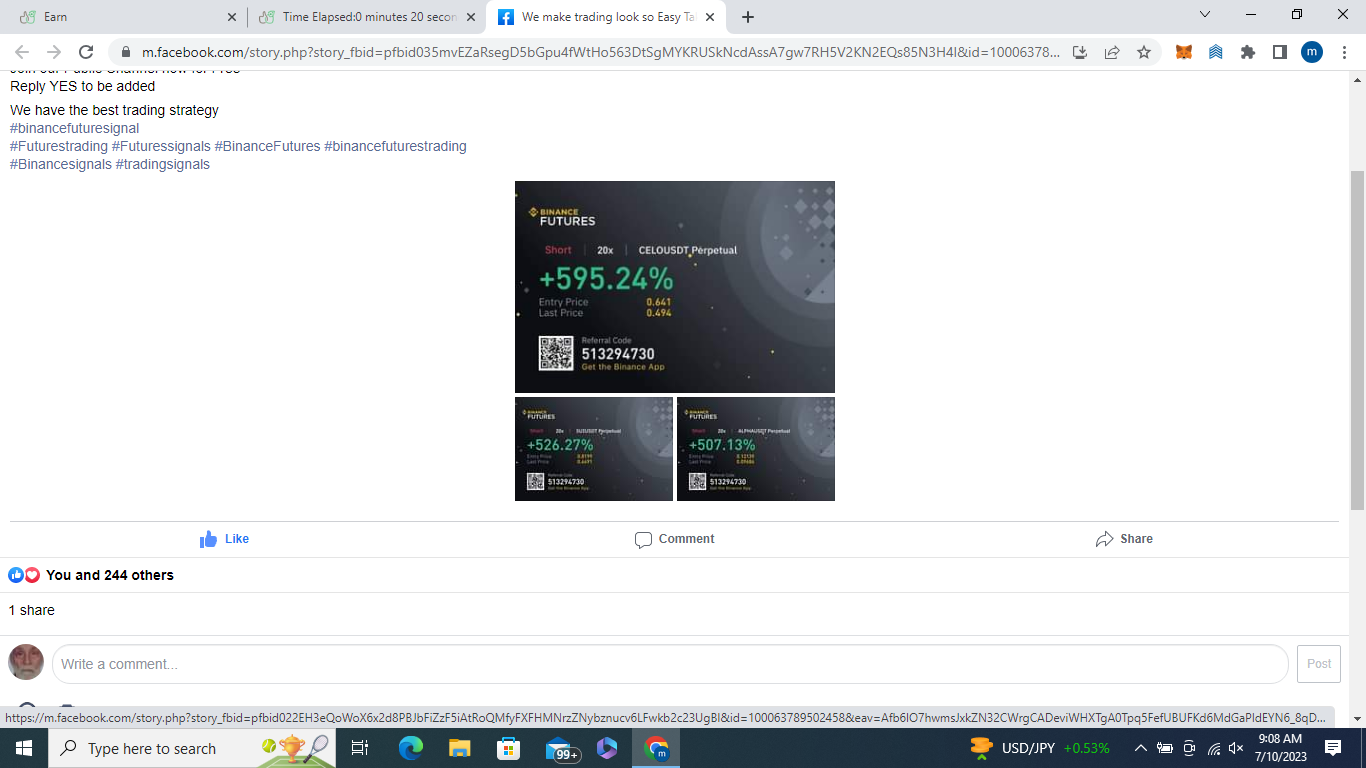Click the Post comment button
1366x768 pixels.
click(x=1318, y=664)
